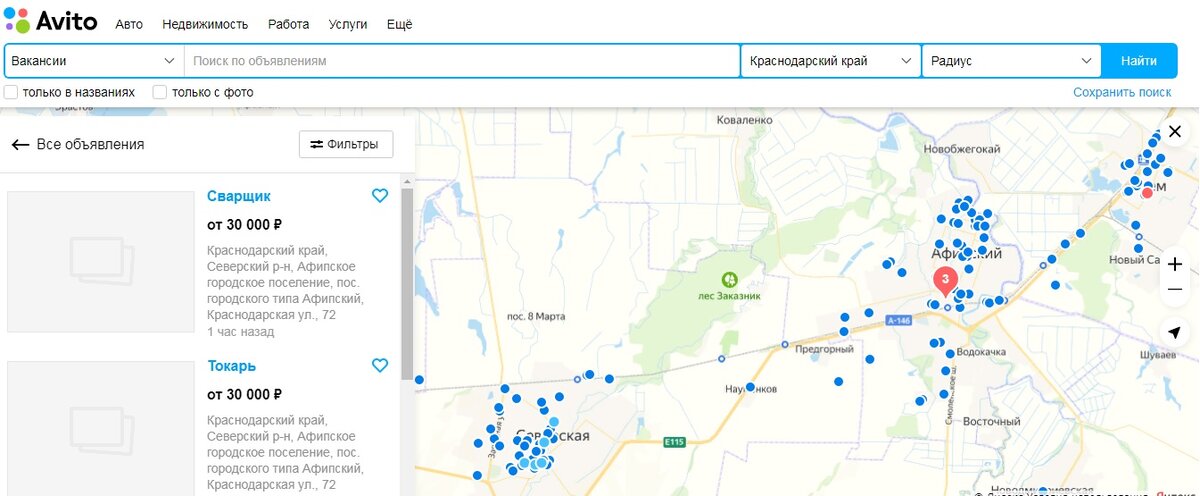Click the A-146 road badge

tap(897, 322)
